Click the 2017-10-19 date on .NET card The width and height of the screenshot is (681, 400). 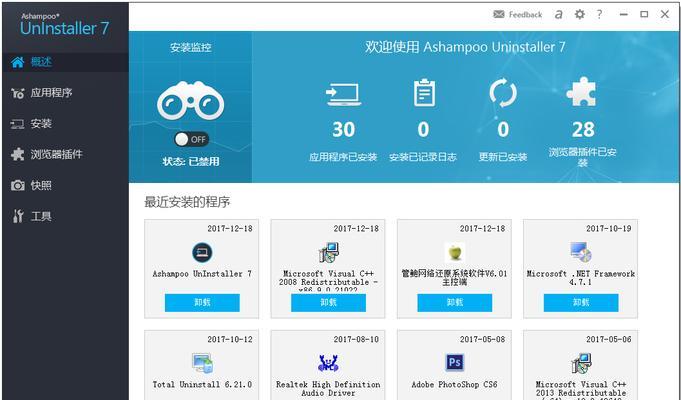[608, 228]
